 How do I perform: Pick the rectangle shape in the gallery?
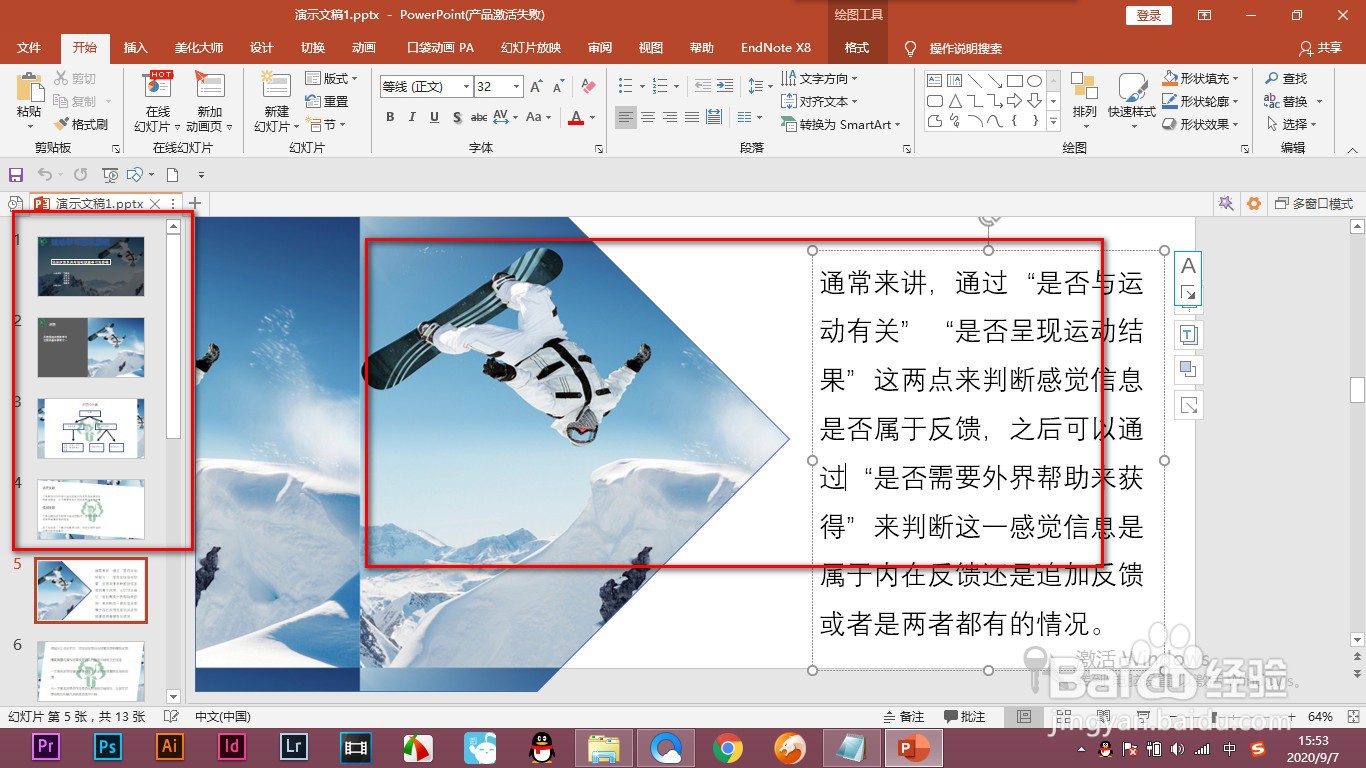(x=1014, y=81)
